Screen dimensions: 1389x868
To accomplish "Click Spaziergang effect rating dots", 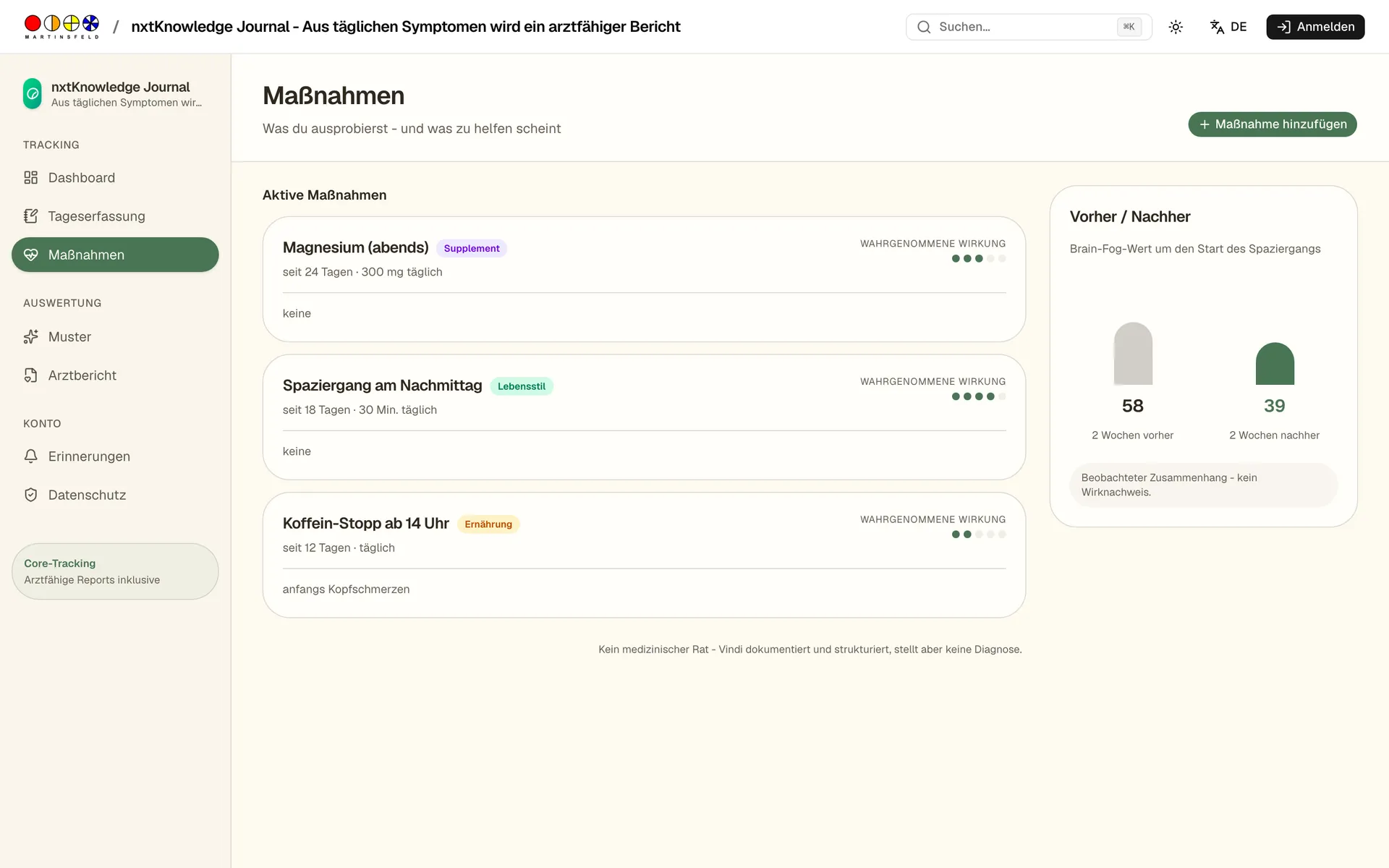I will pos(979,396).
